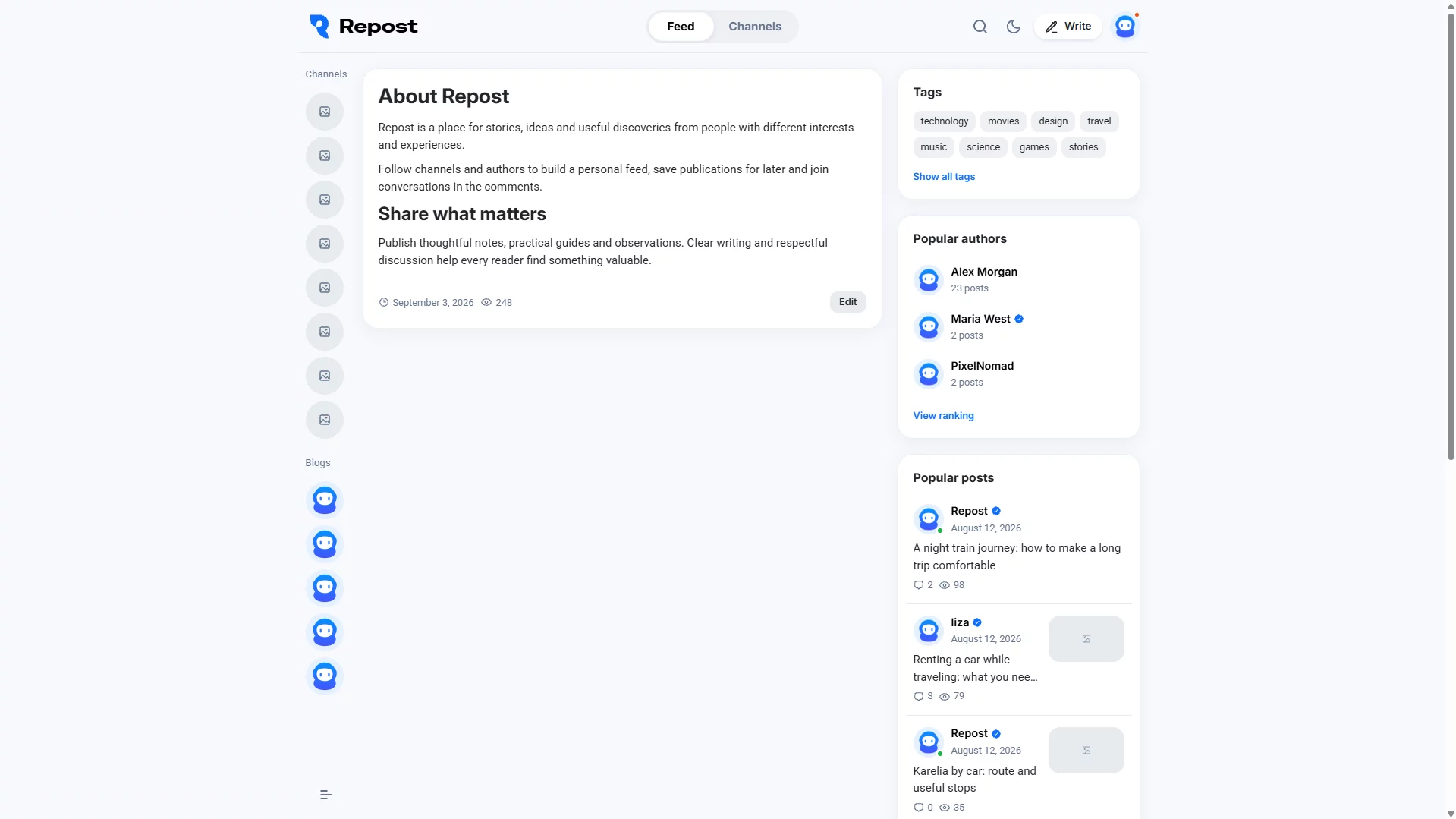Viewport: 1456px width, 819px height.
Task: Click Repost avatar on the Karelia post
Action: [928, 742]
